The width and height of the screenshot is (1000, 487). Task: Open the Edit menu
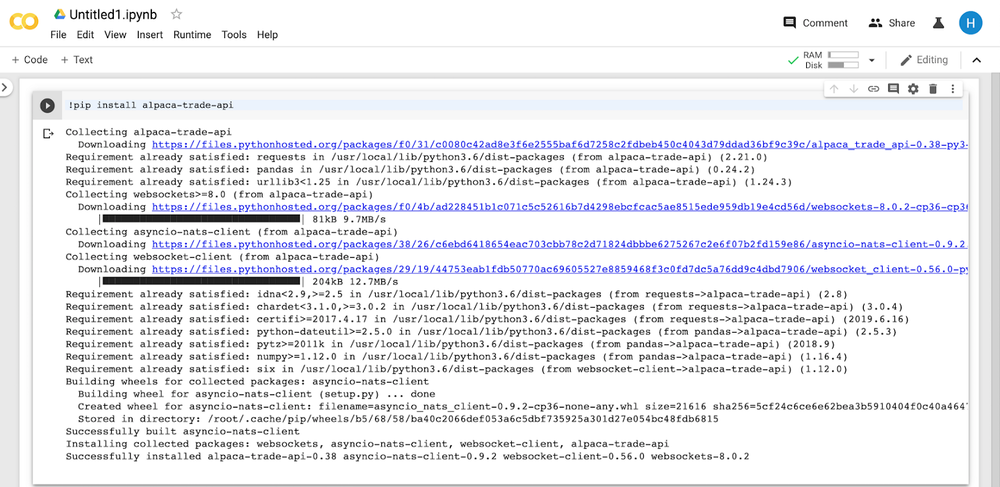(x=85, y=34)
